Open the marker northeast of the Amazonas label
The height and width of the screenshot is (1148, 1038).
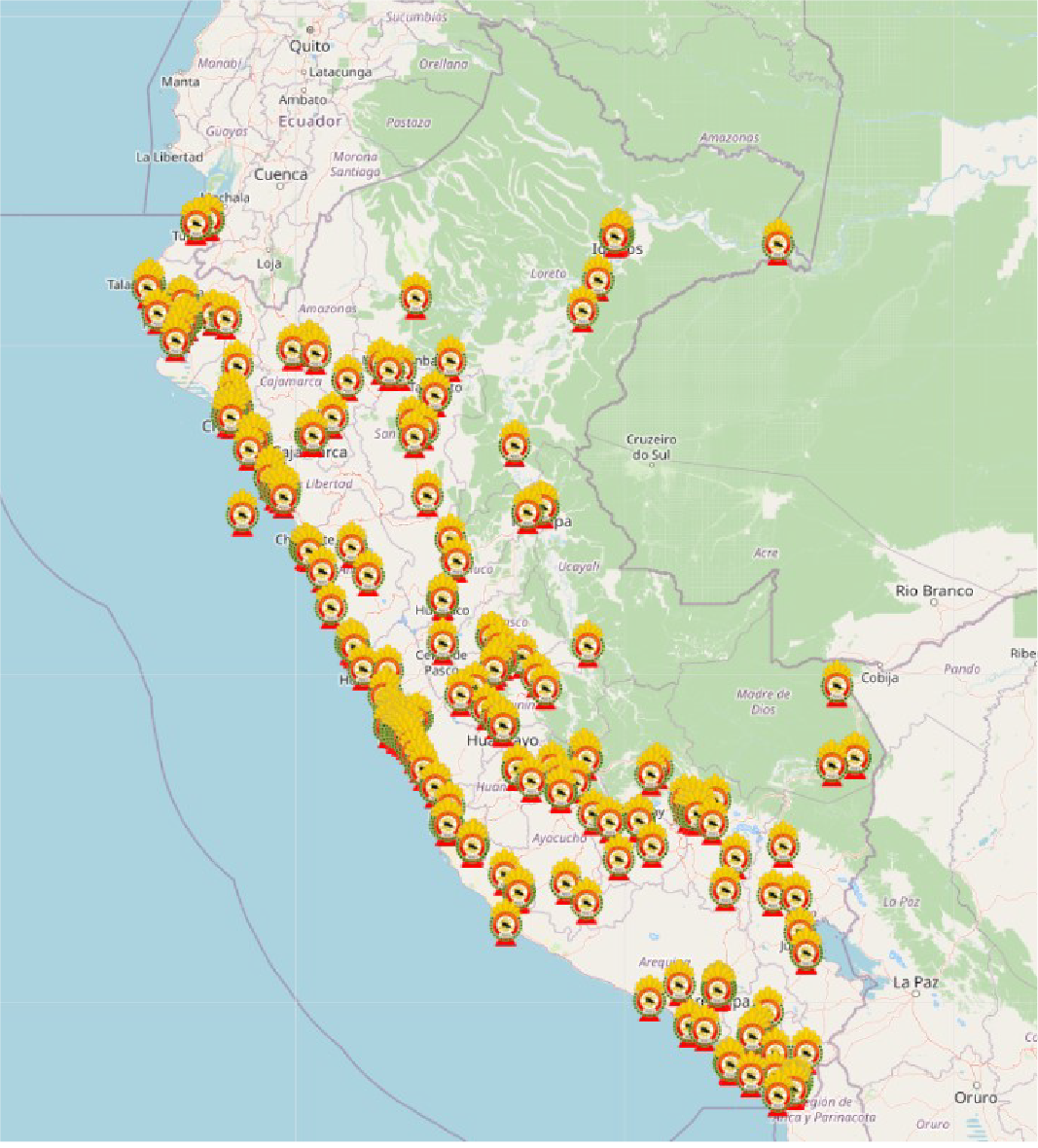pyautogui.click(x=415, y=296)
